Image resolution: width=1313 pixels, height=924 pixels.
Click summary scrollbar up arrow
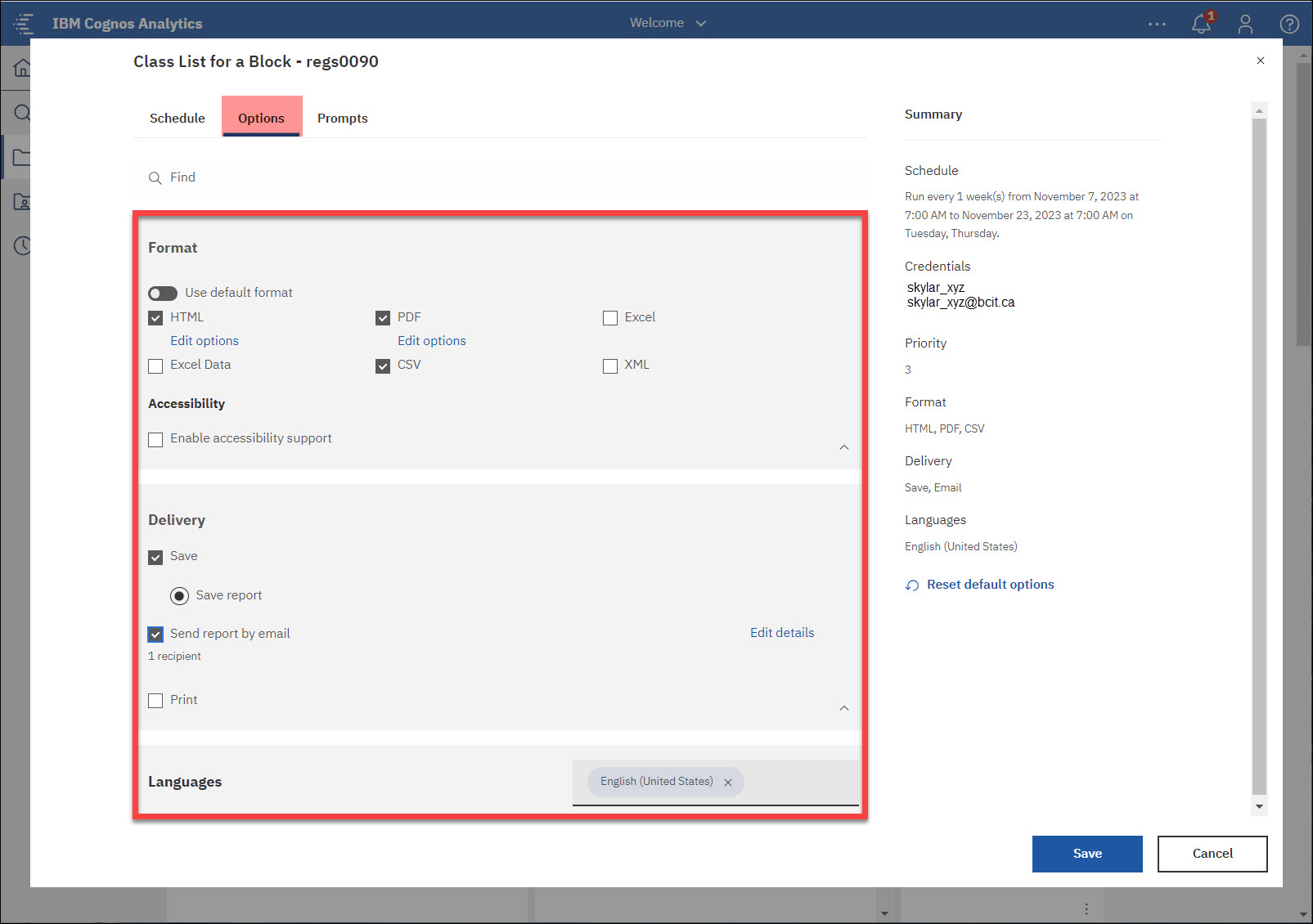tap(1260, 110)
